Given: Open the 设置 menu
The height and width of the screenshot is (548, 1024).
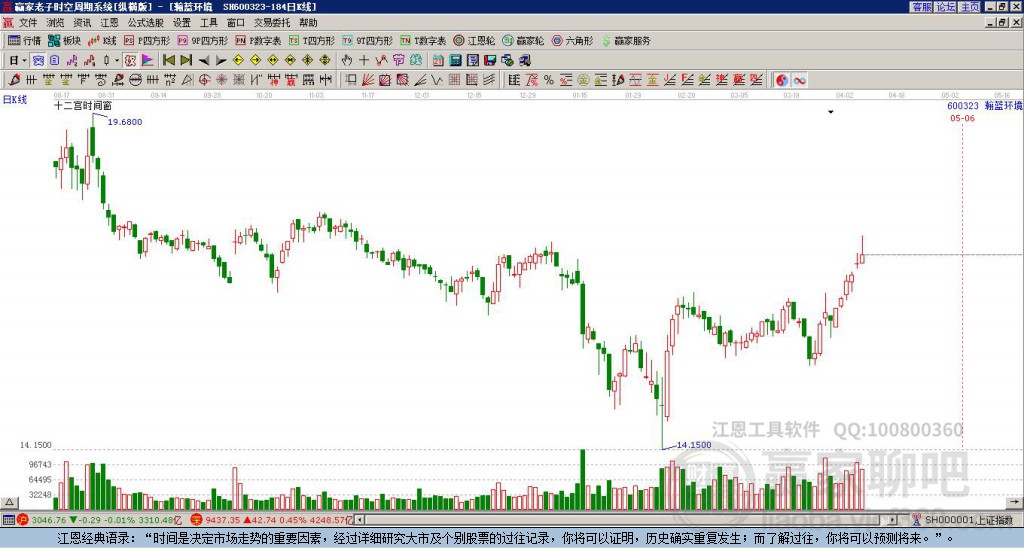Looking at the screenshot, I should coord(182,23).
